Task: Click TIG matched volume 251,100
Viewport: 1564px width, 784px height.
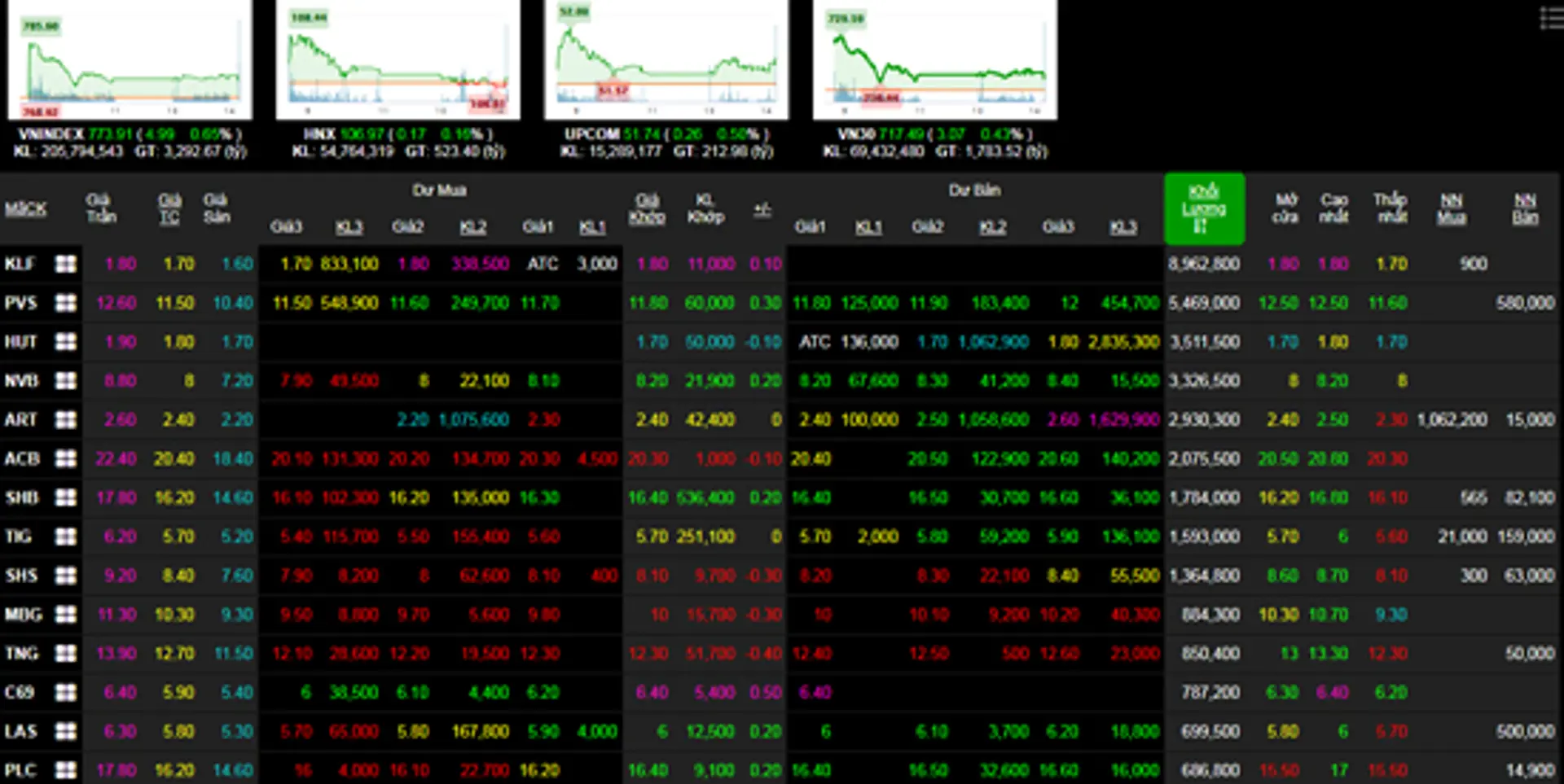Action: click(706, 537)
